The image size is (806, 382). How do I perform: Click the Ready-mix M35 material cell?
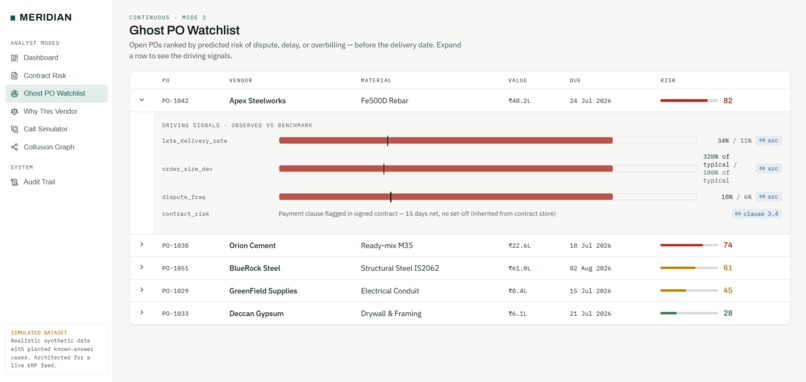(387, 245)
